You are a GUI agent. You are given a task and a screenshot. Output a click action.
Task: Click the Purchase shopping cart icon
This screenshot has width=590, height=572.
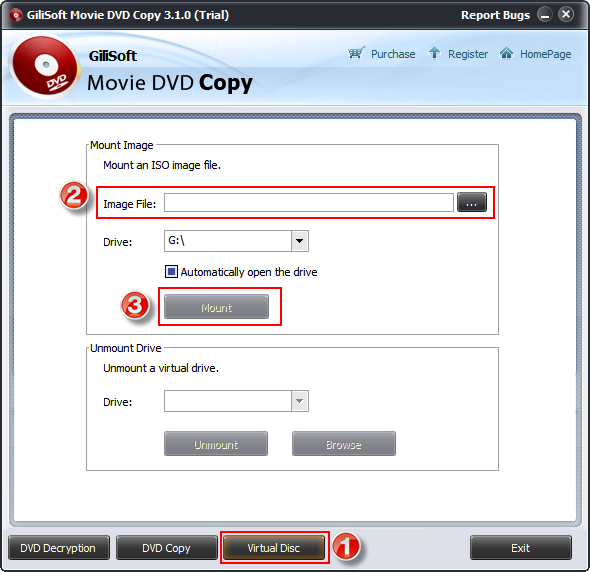[356, 53]
